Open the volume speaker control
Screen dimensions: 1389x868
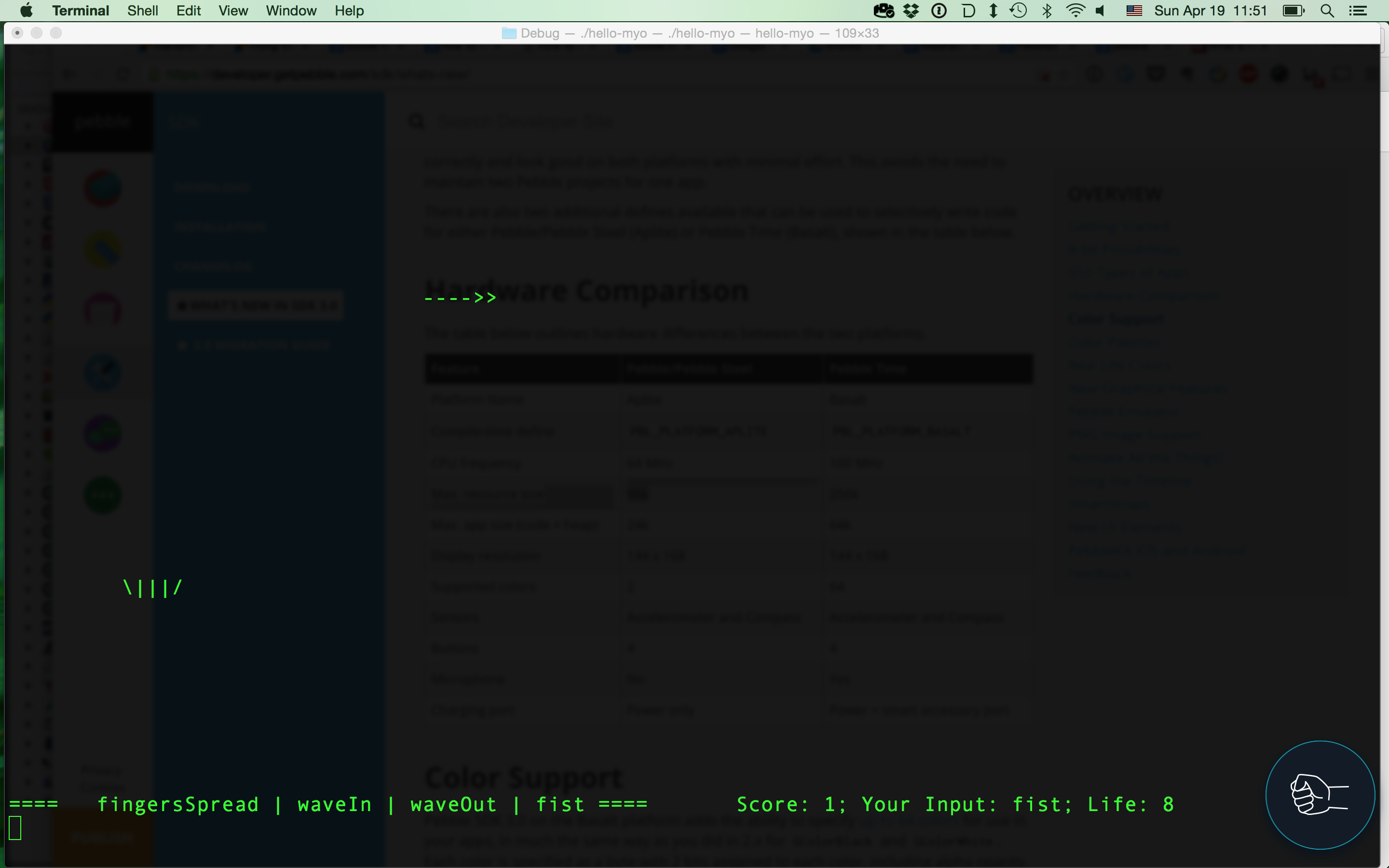click(x=1100, y=10)
